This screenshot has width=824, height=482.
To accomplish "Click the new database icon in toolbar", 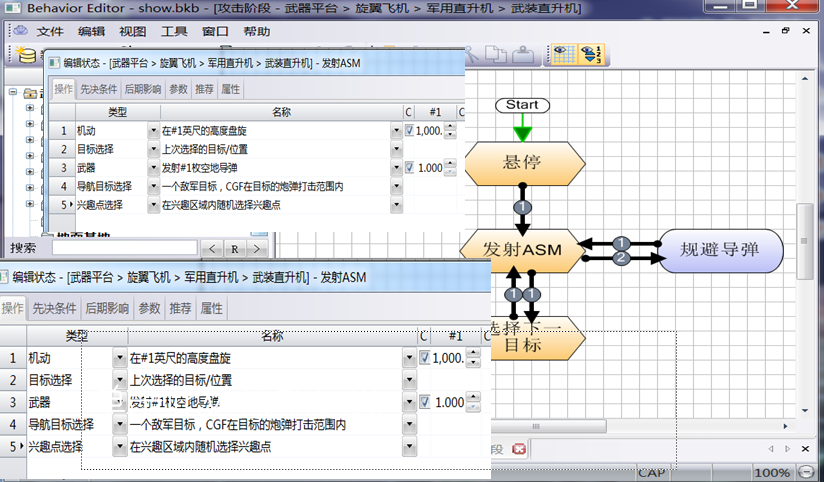I will click(x=26, y=54).
